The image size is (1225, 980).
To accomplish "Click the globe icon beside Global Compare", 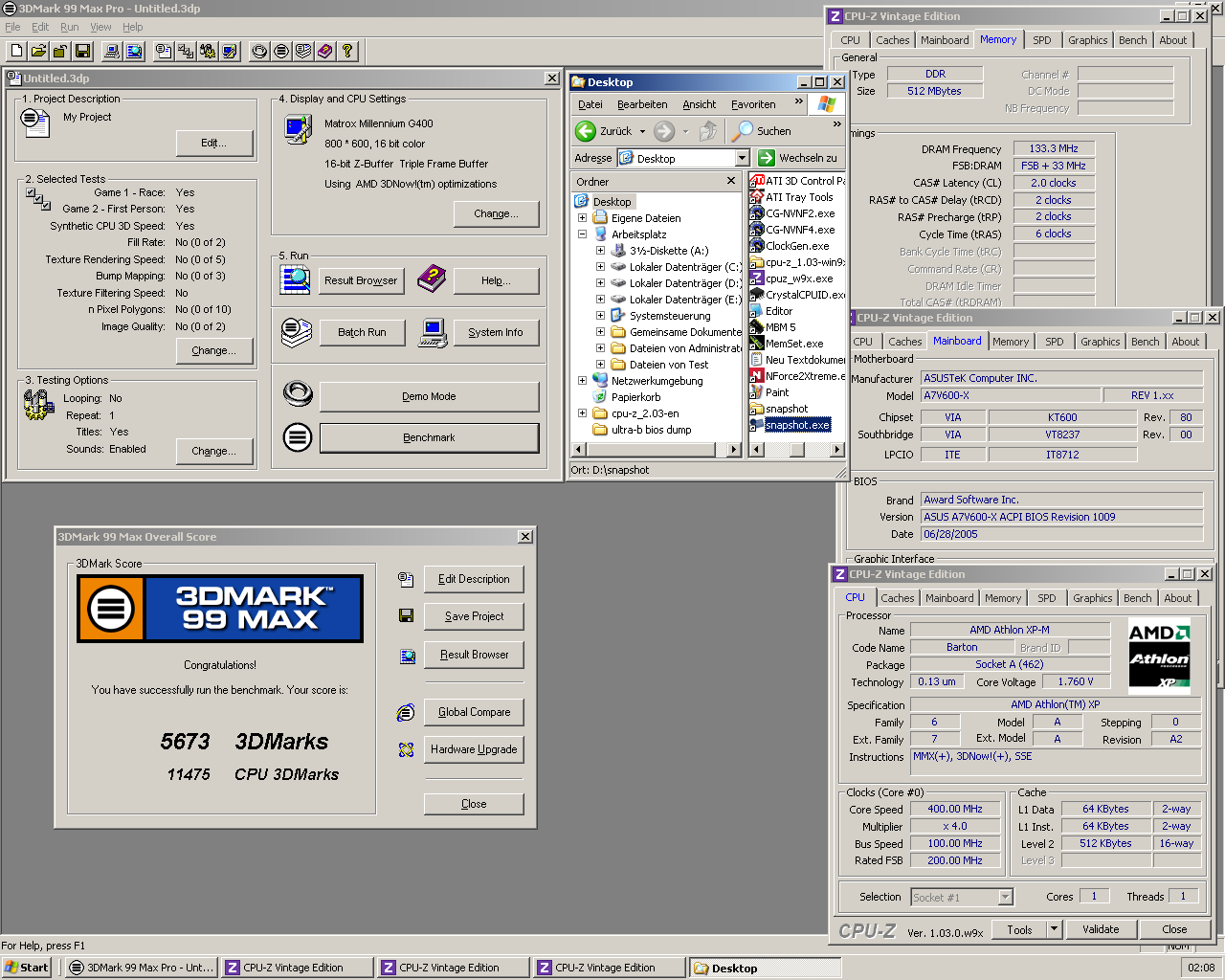I will pos(406,712).
